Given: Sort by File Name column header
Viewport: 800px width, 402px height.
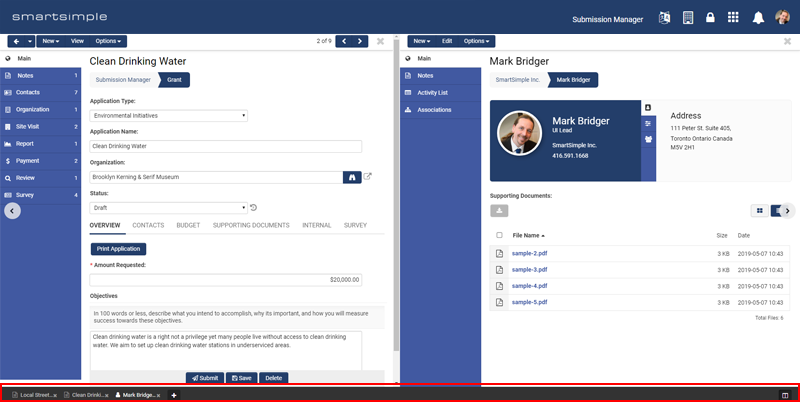Looking at the screenshot, I should point(529,235).
